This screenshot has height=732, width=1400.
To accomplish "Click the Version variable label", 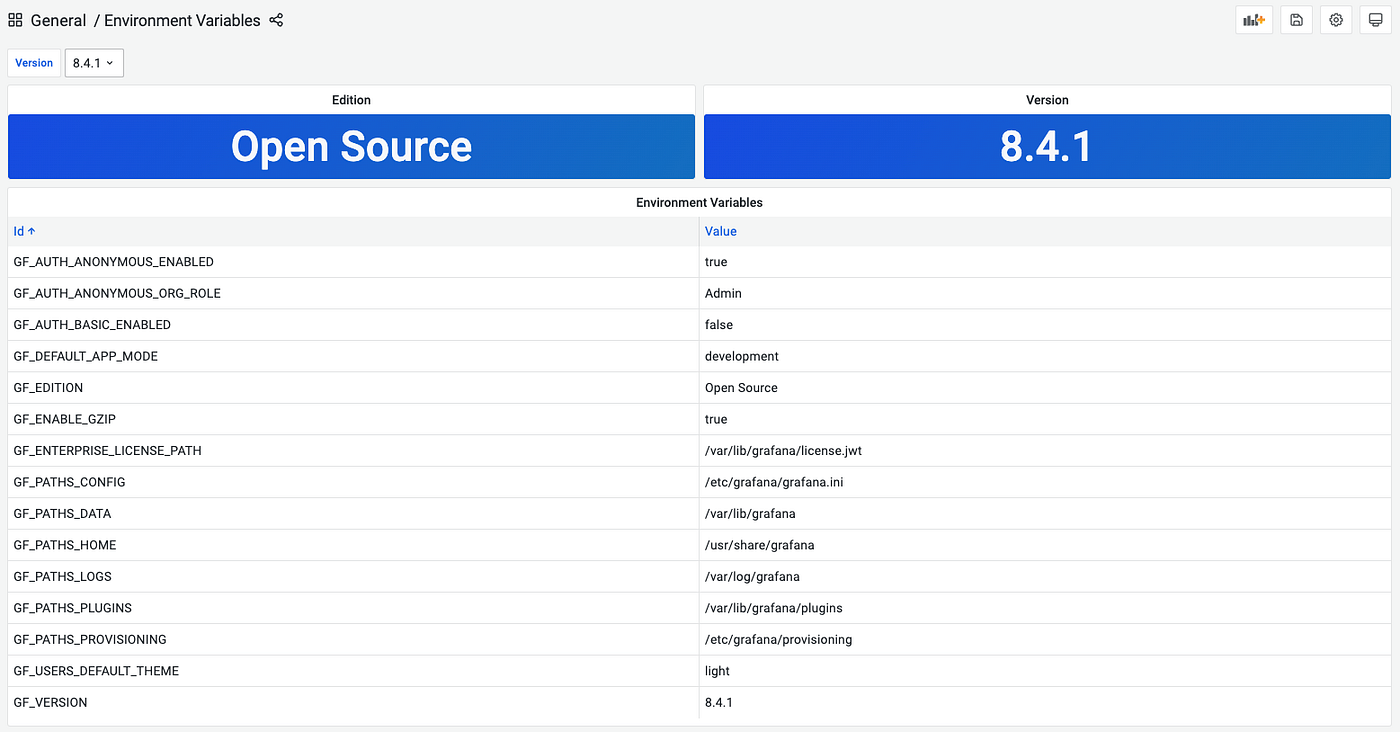I will [33, 62].
